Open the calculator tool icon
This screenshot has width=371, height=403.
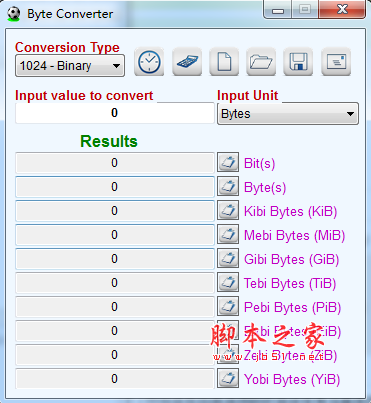coord(187,62)
